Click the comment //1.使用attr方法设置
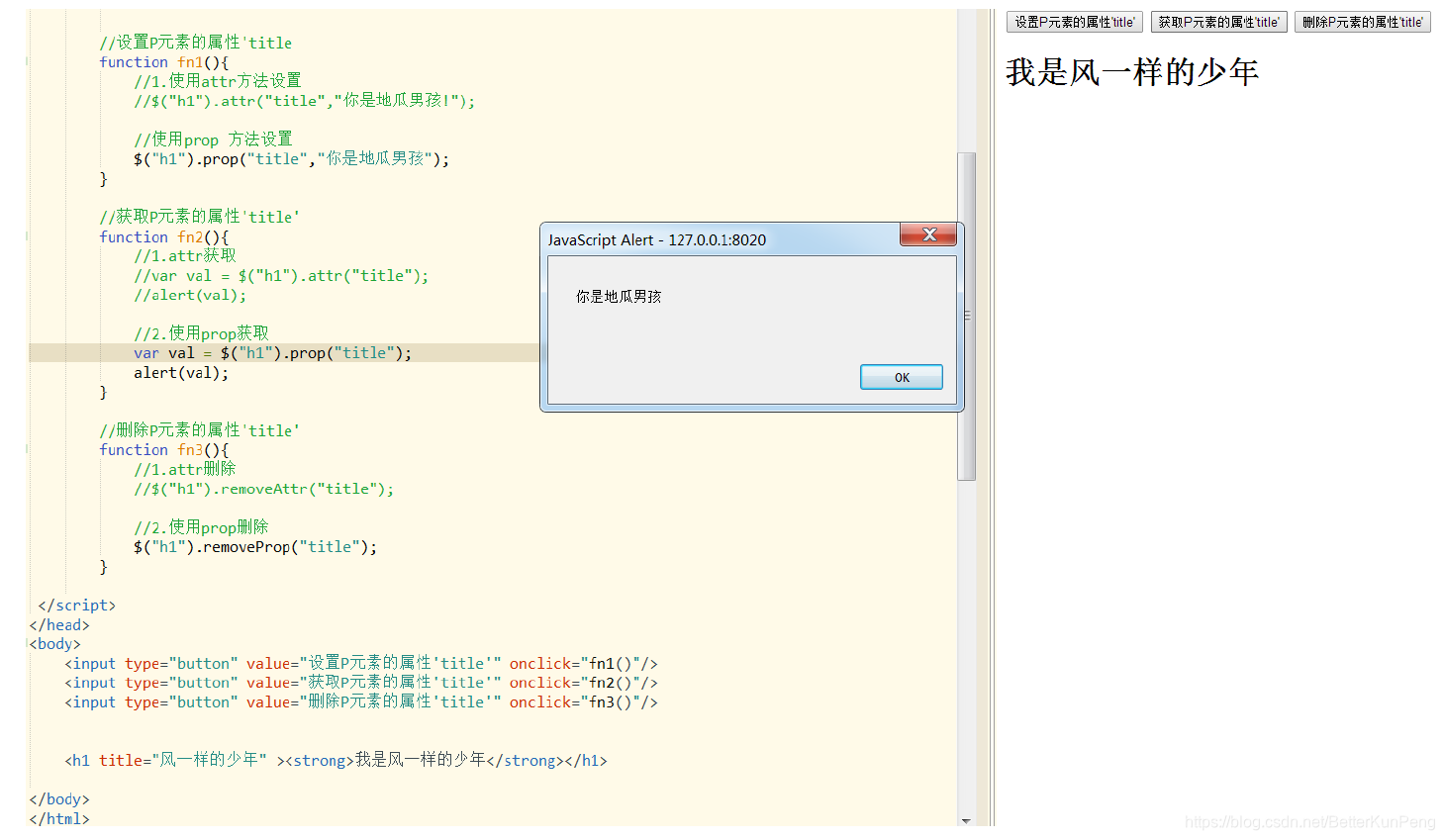This screenshot has height=840, width=1444. [x=218, y=81]
